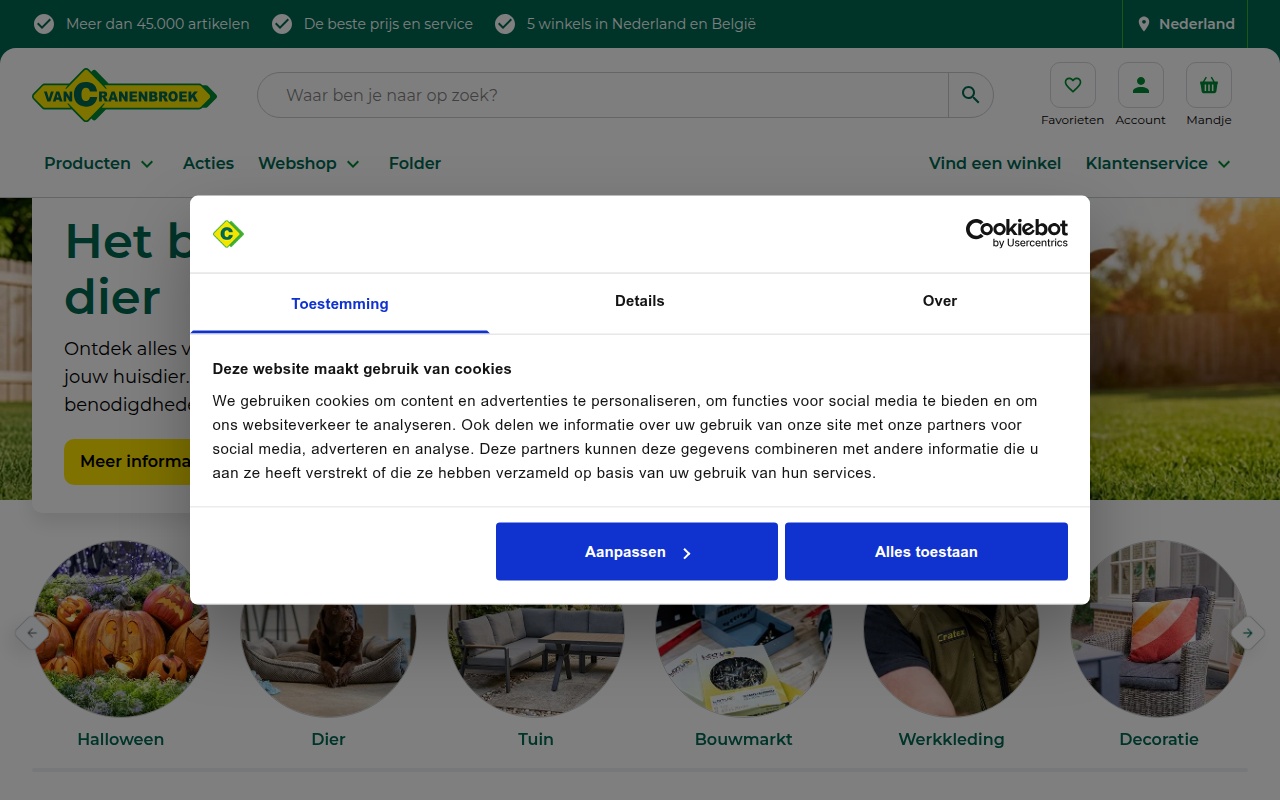Click the next carousel arrow
This screenshot has width=1280, height=800.
(x=1248, y=632)
